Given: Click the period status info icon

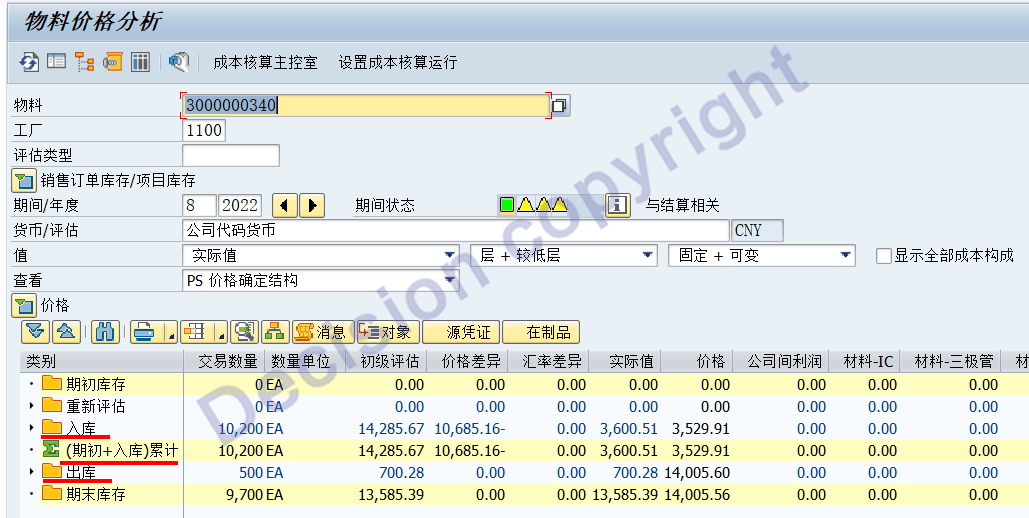Looking at the screenshot, I should pyautogui.click(x=618, y=205).
